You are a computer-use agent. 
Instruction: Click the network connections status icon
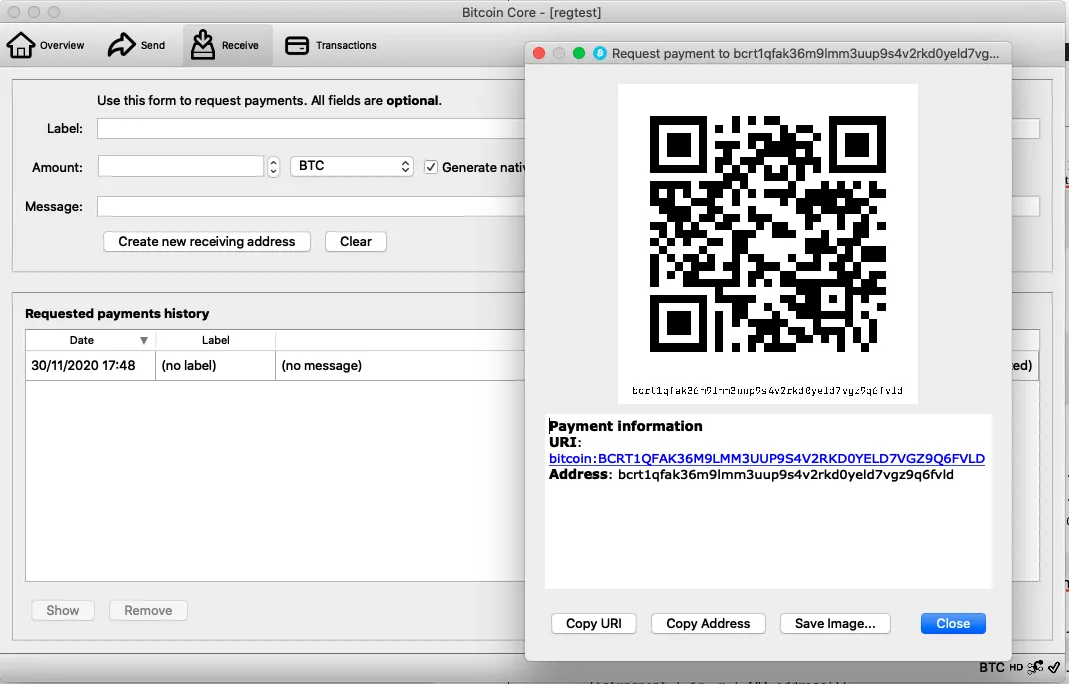point(1035,667)
